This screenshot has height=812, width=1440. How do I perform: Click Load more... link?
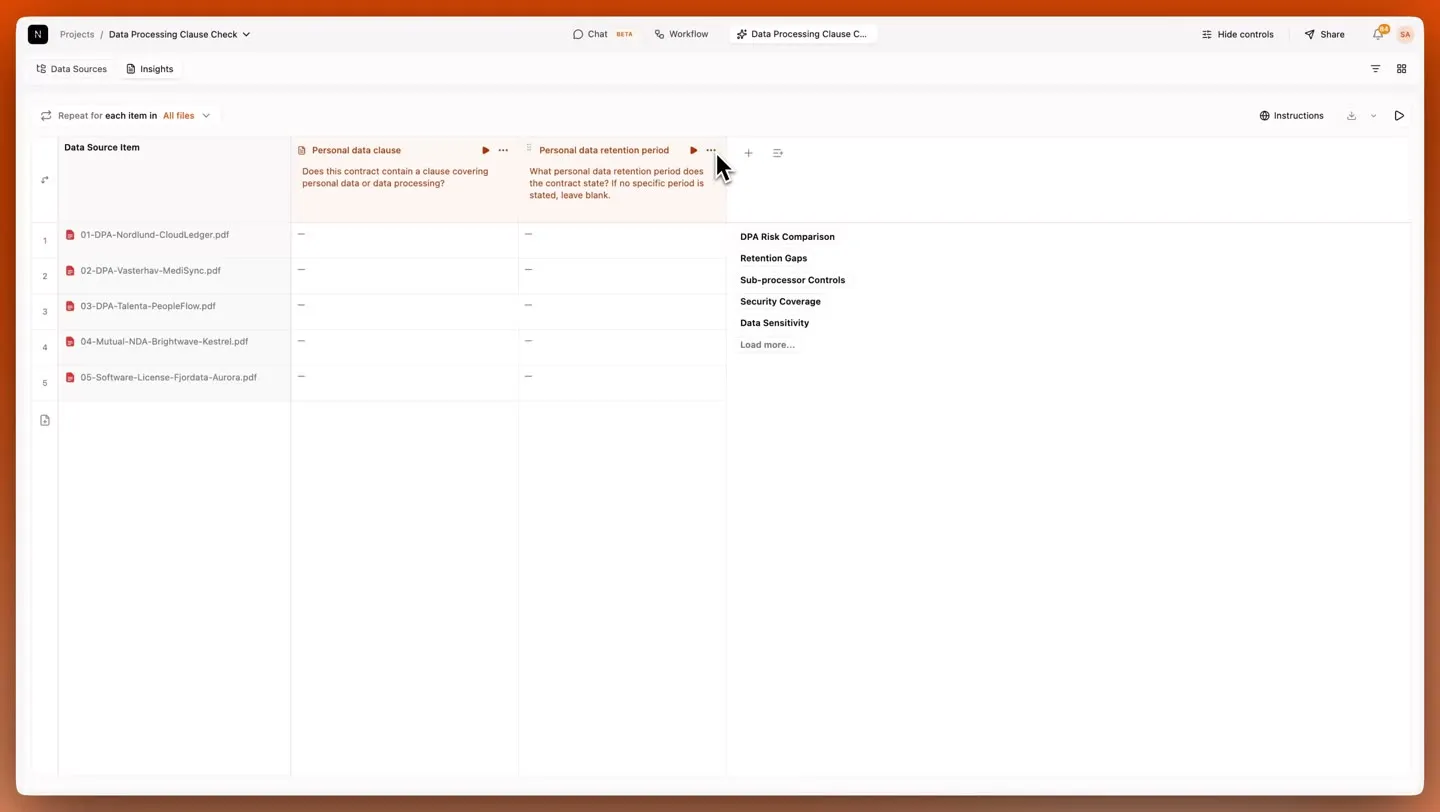click(767, 345)
